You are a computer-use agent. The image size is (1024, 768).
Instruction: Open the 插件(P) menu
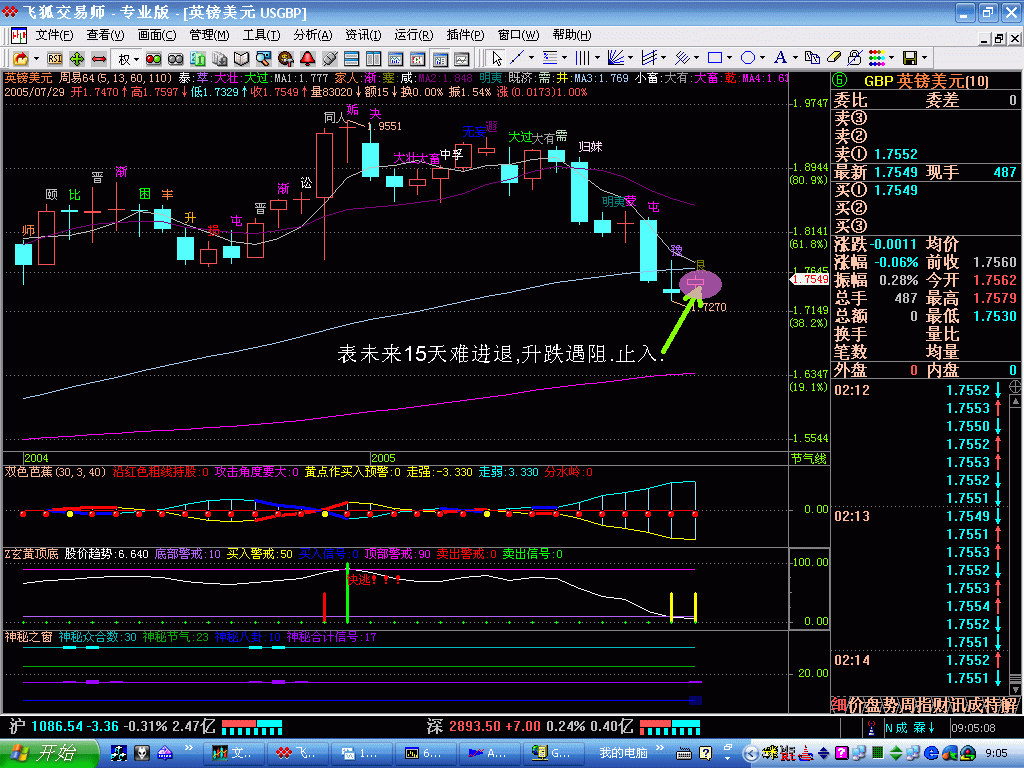click(465, 35)
